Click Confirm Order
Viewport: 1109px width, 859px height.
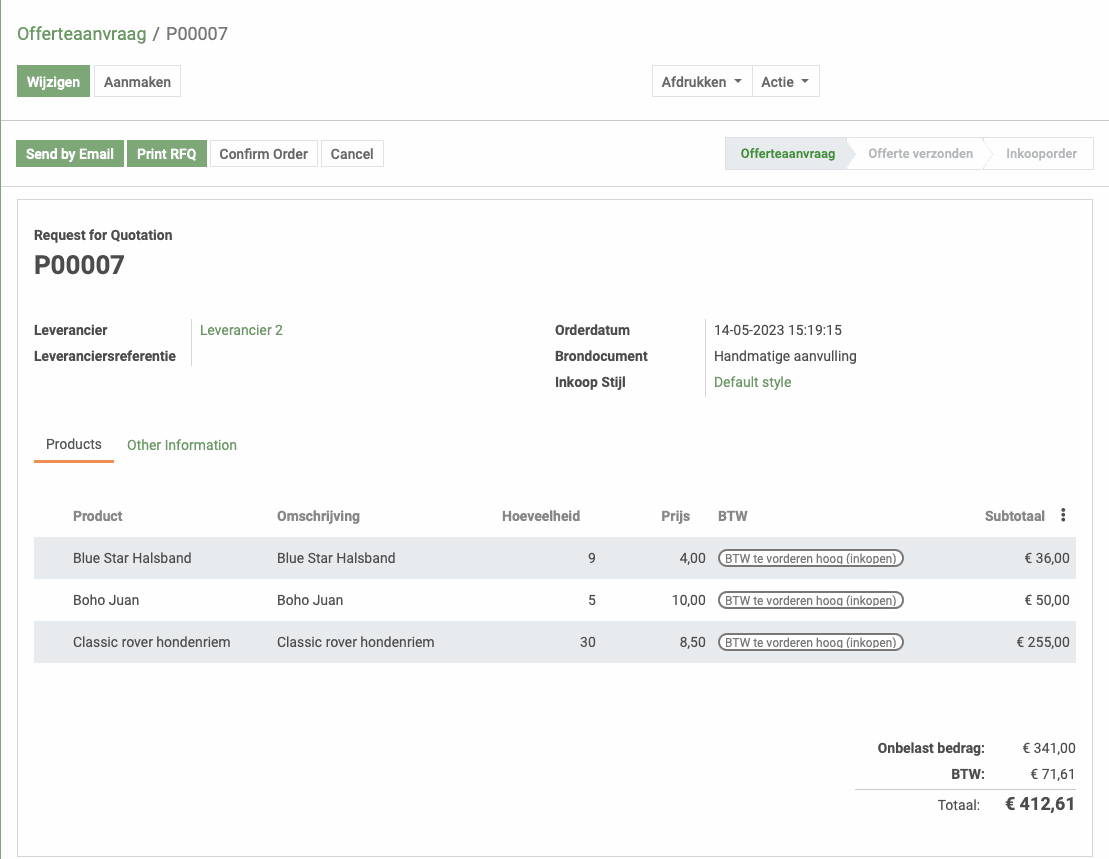coord(264,153)
